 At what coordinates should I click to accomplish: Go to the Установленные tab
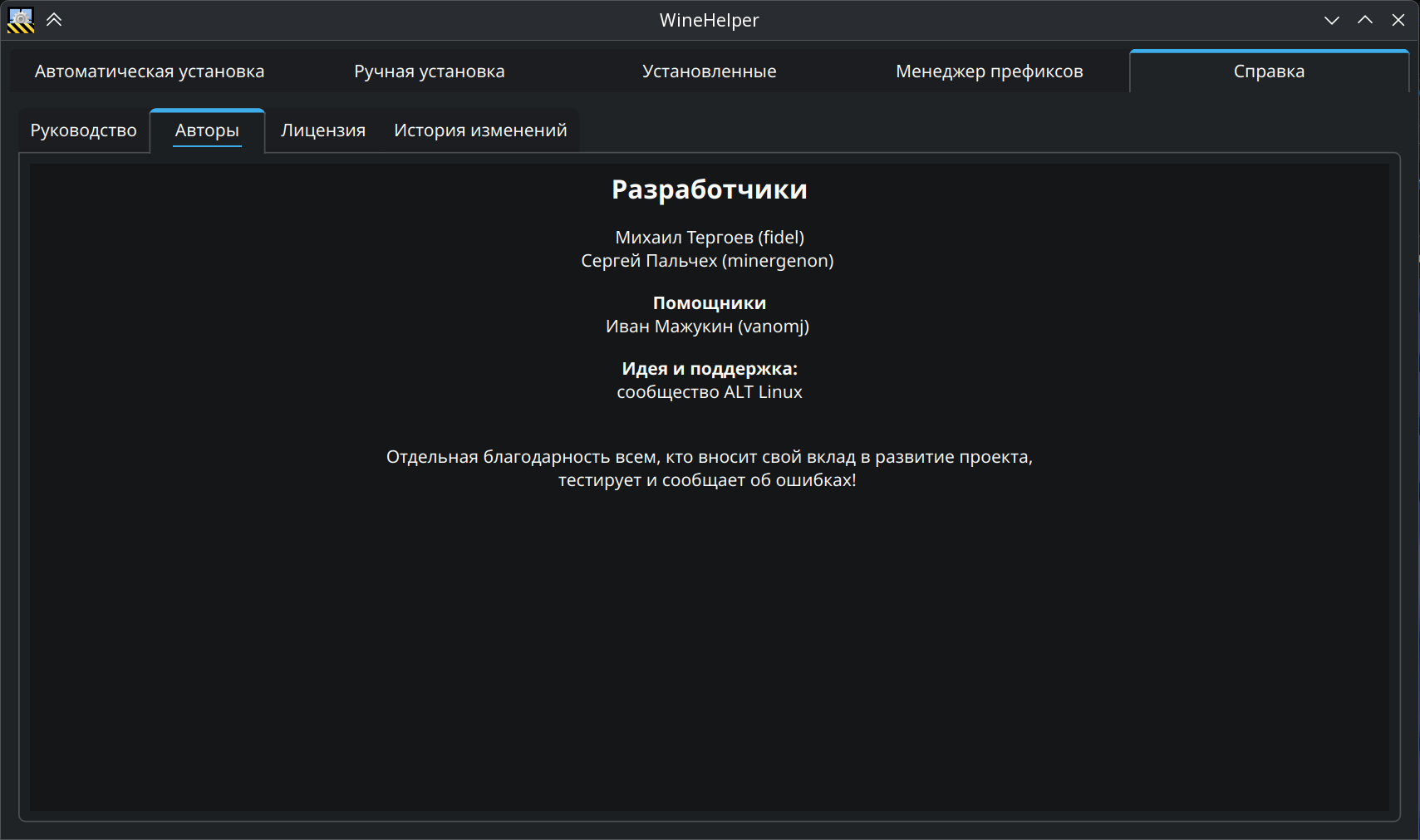tap(709, 71)
